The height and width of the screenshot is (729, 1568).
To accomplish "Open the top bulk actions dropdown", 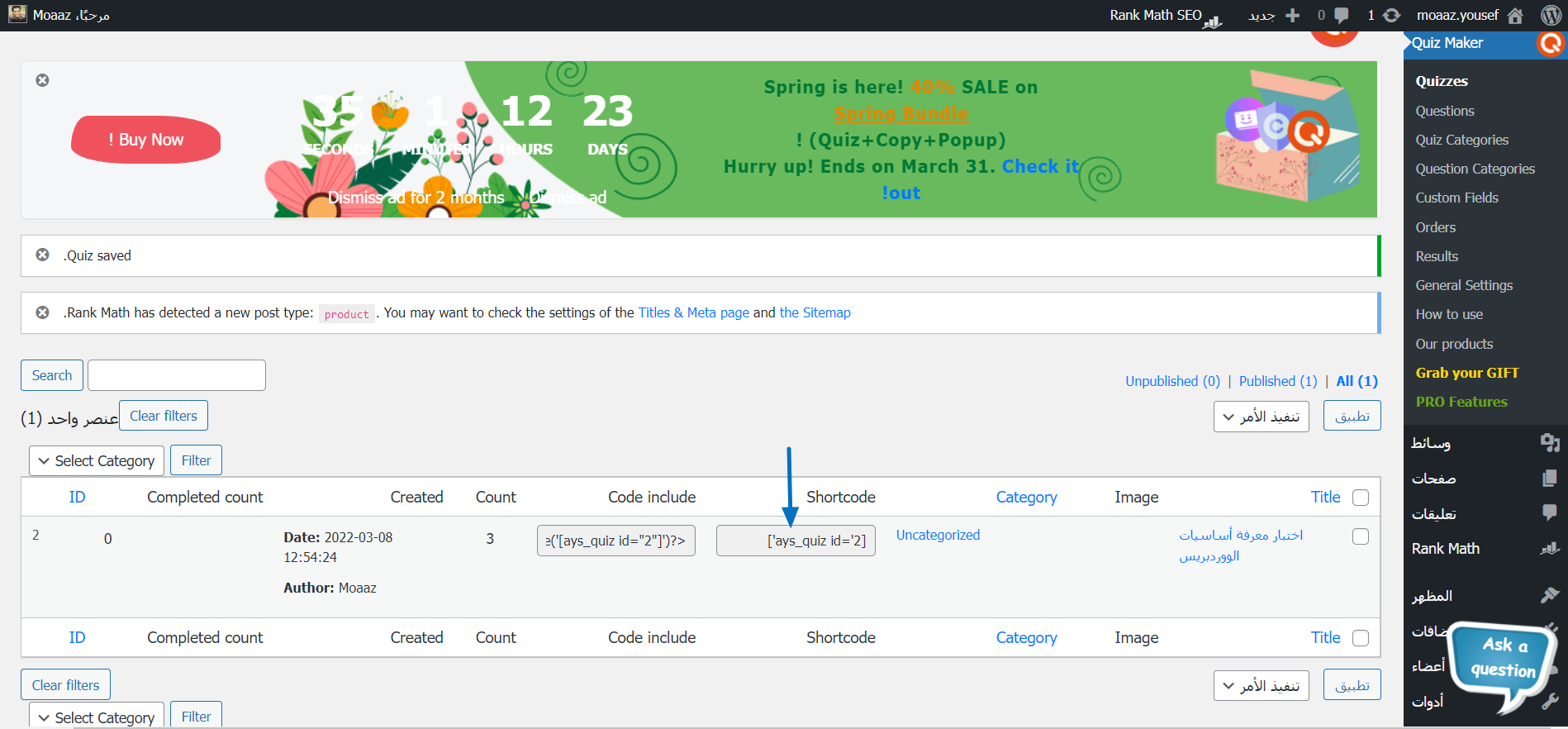I will (1261, 417).
